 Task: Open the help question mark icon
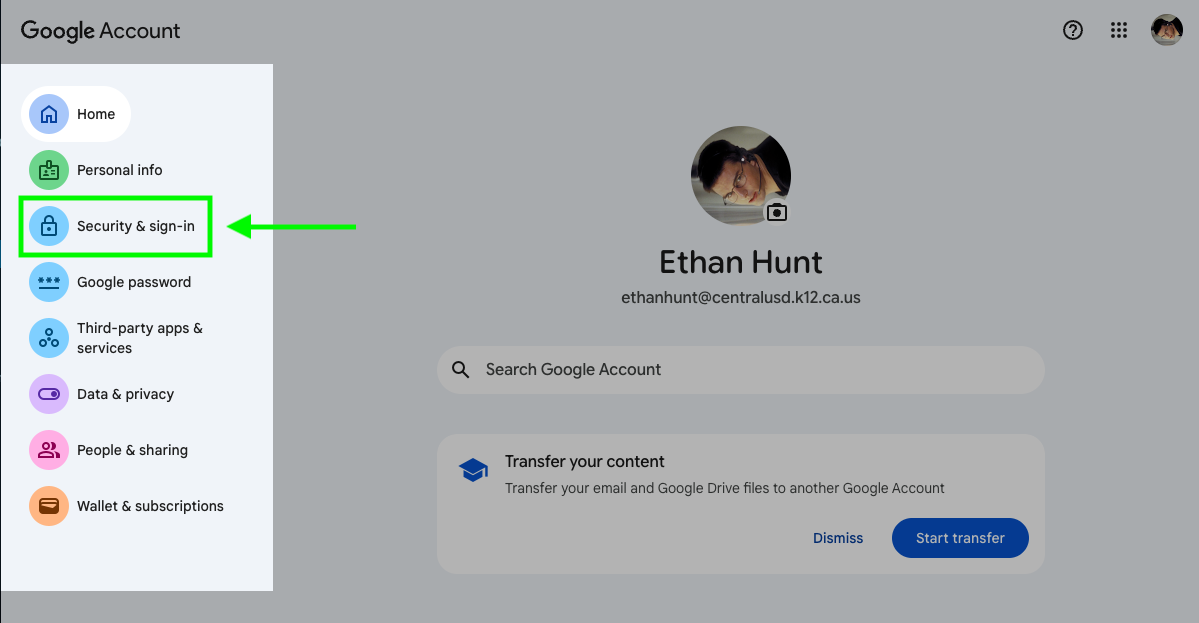click(x=1073, y=30)
